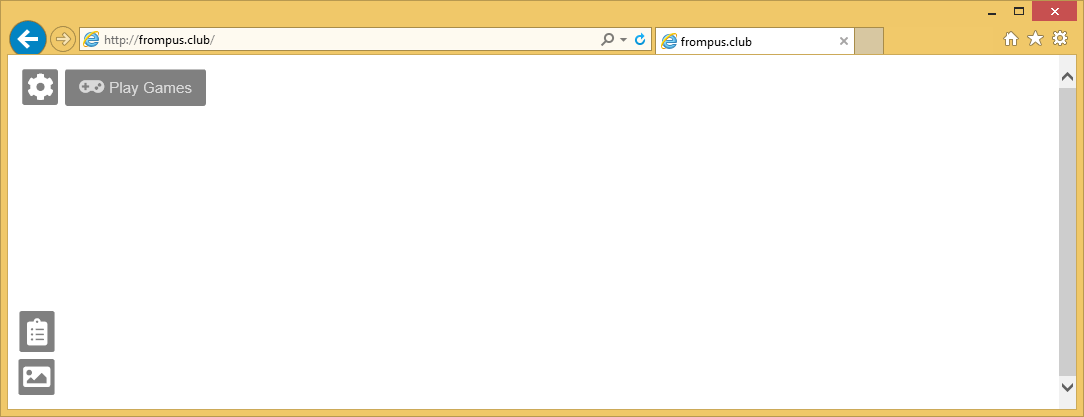Go forward with the forward arrow
The height and width of the screenshot is (417, 1084).
point(63,39)
